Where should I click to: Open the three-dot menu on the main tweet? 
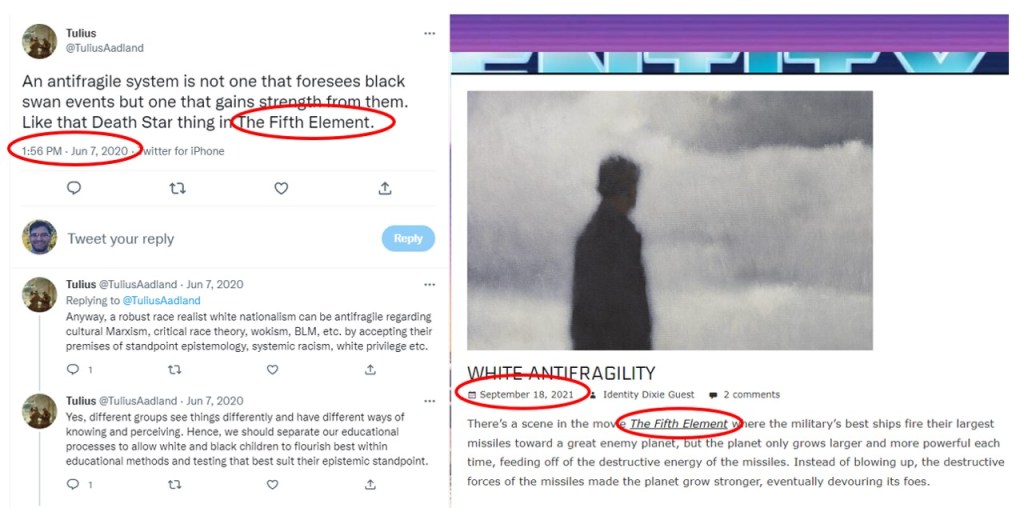coord(429,33)
